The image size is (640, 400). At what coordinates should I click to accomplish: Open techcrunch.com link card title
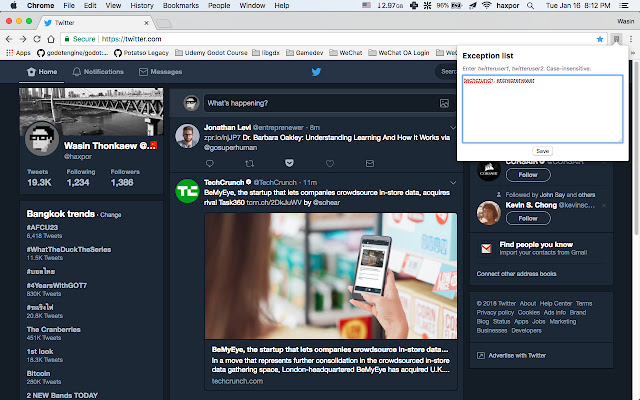[x=330, y=349]
